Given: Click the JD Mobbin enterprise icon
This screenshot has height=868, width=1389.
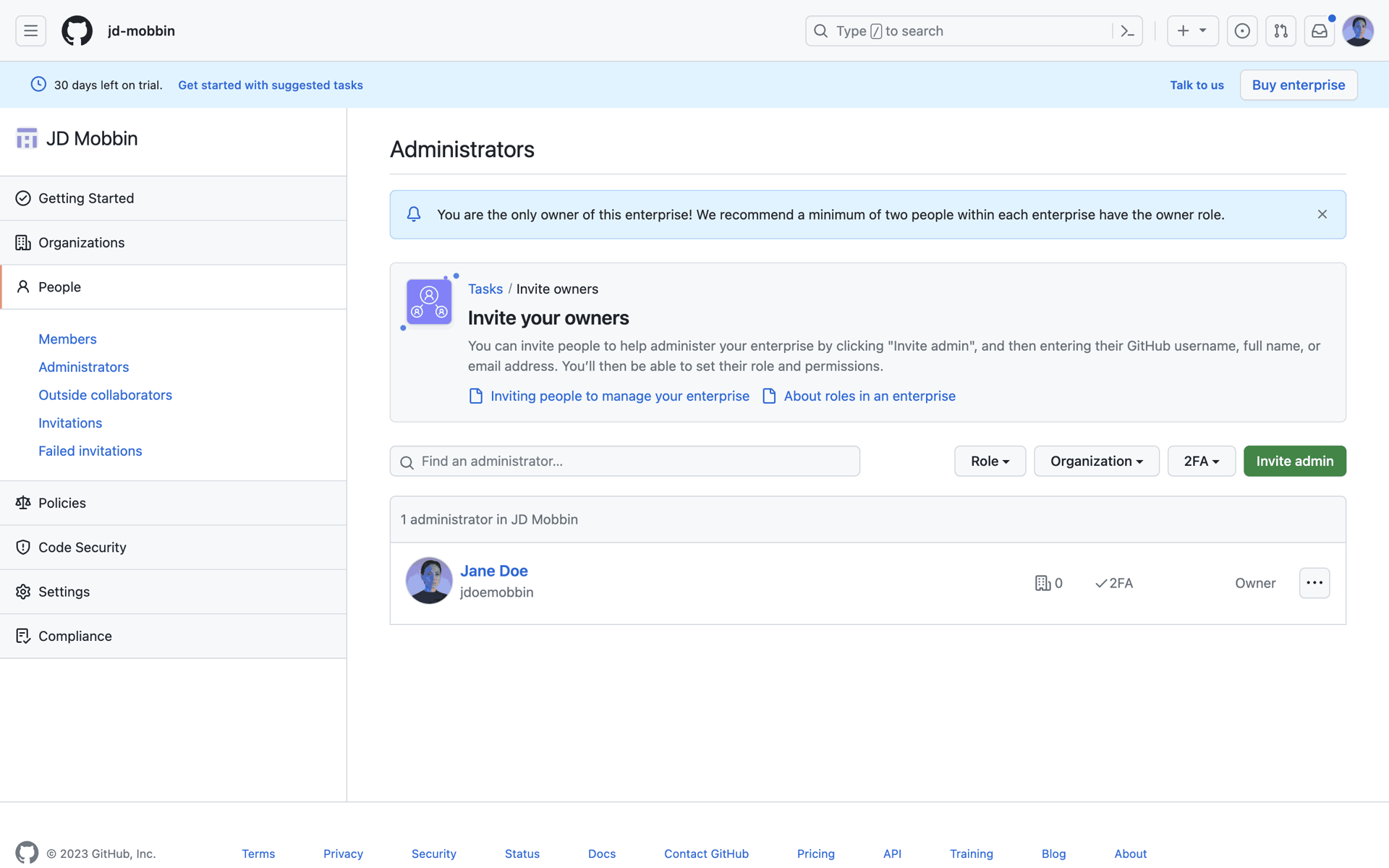Looking at the screenshot, I should (27, 138).
